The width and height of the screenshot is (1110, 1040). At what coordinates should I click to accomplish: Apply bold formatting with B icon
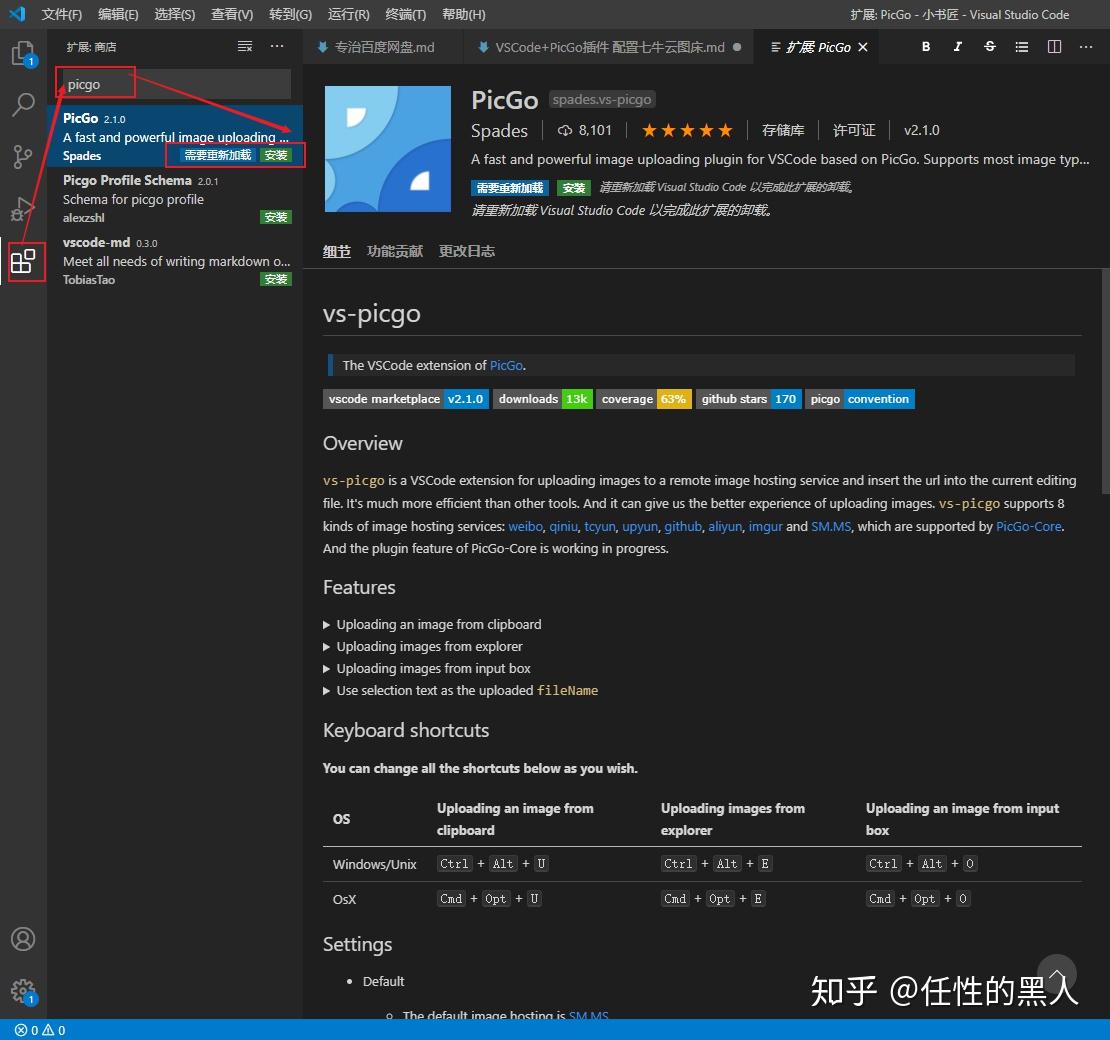pyautogui.click(x=926, y=47)
